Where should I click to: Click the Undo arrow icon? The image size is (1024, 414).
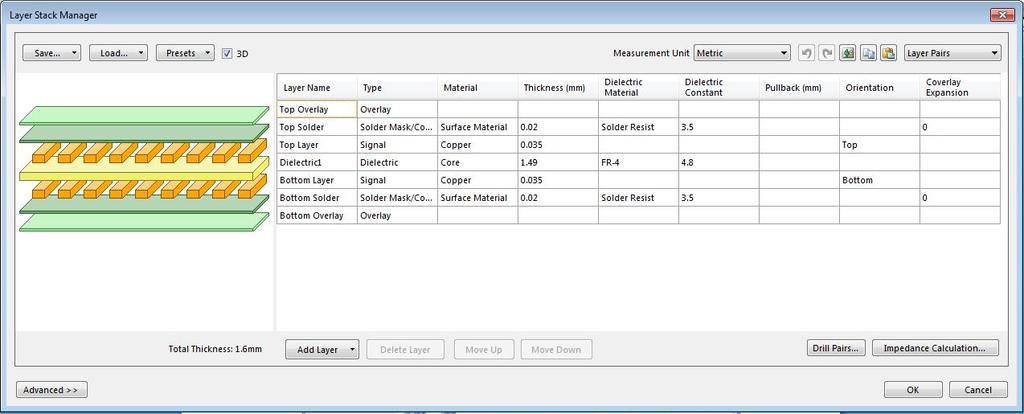pos(807,53)
